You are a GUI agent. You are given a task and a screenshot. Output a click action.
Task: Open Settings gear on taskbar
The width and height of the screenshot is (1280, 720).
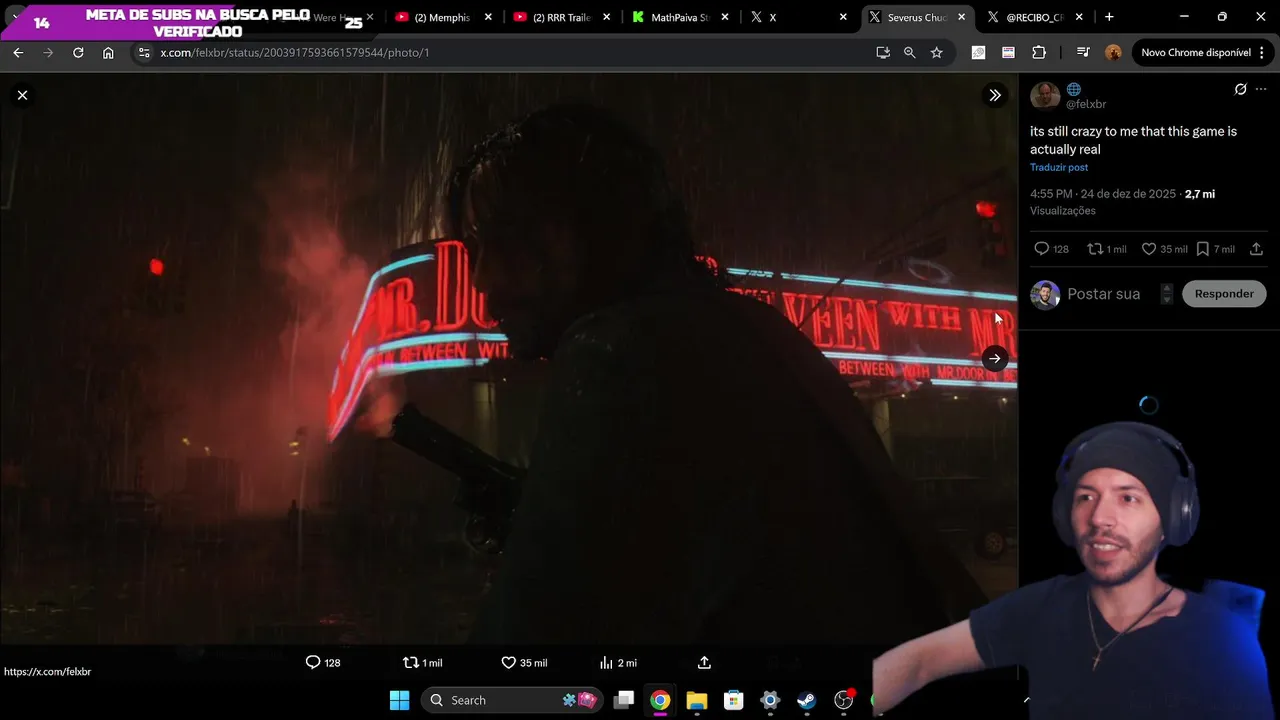tap(770, 700)
